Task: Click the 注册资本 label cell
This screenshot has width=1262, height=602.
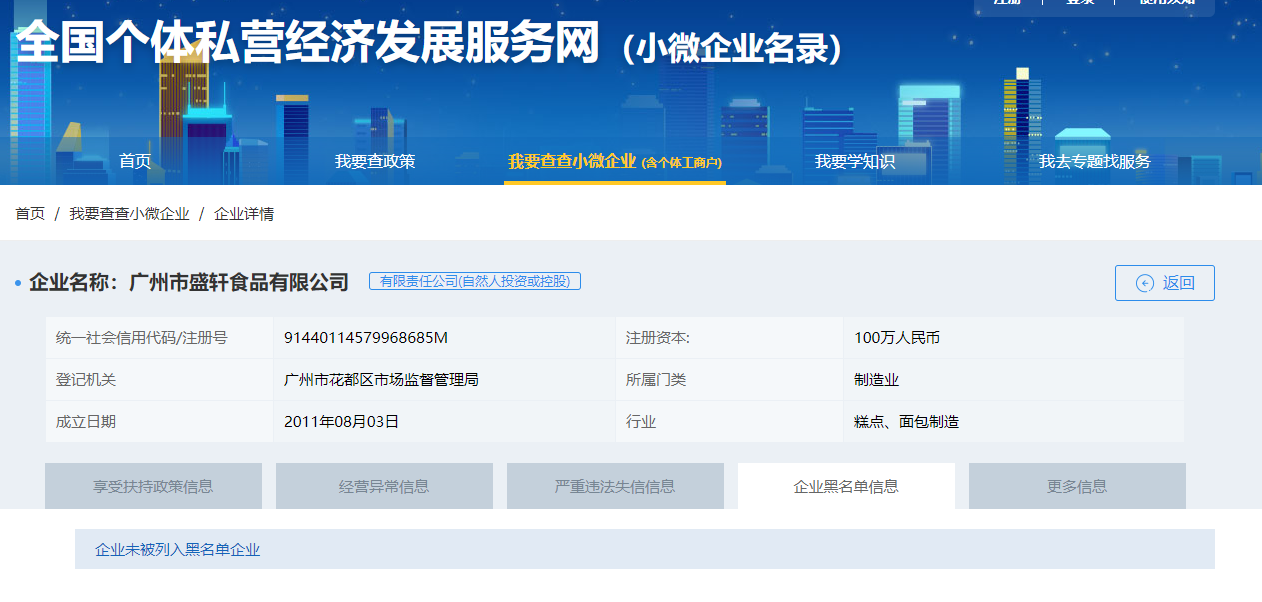Action: [x=729, y=338]
